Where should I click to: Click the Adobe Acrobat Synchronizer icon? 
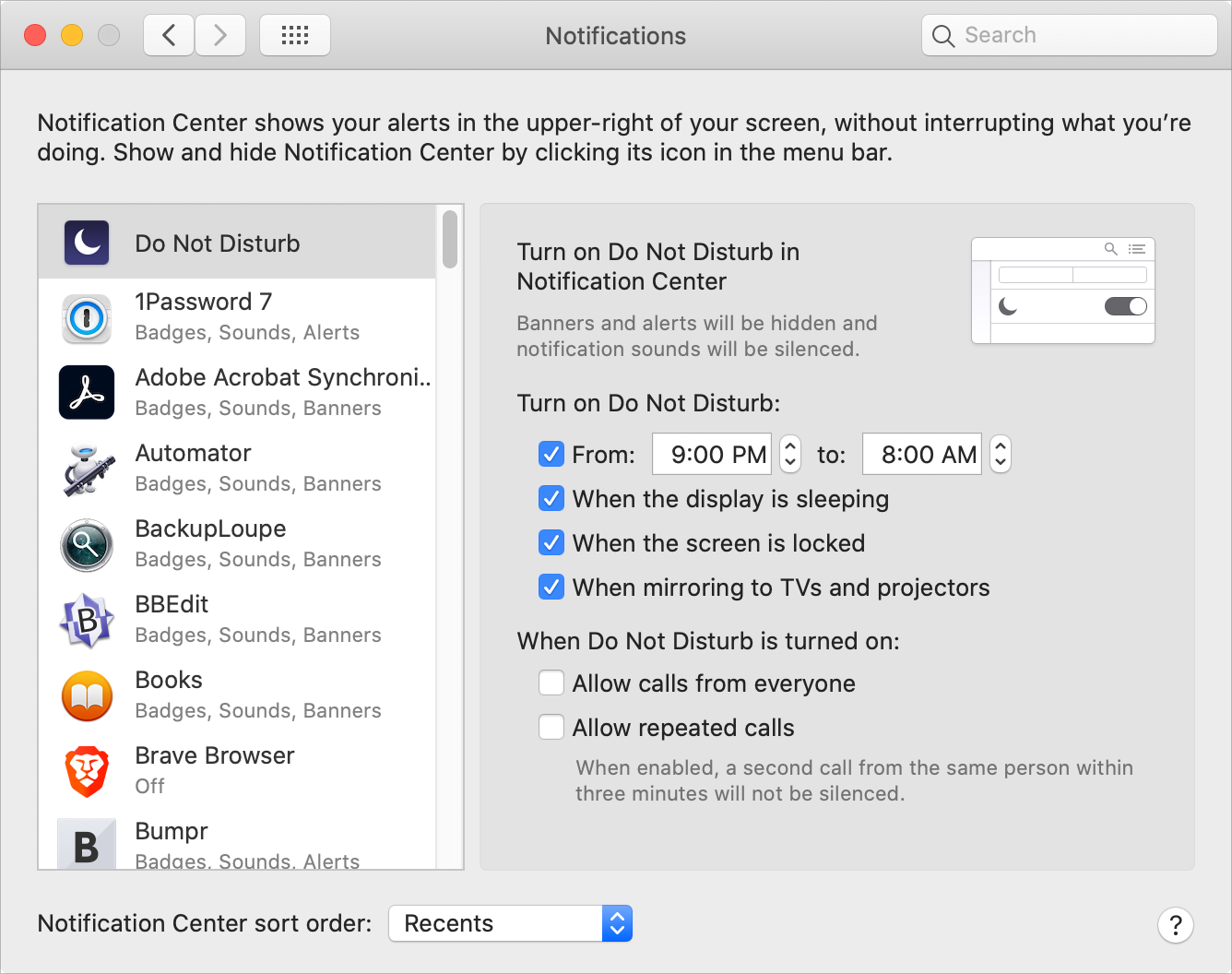87,393
